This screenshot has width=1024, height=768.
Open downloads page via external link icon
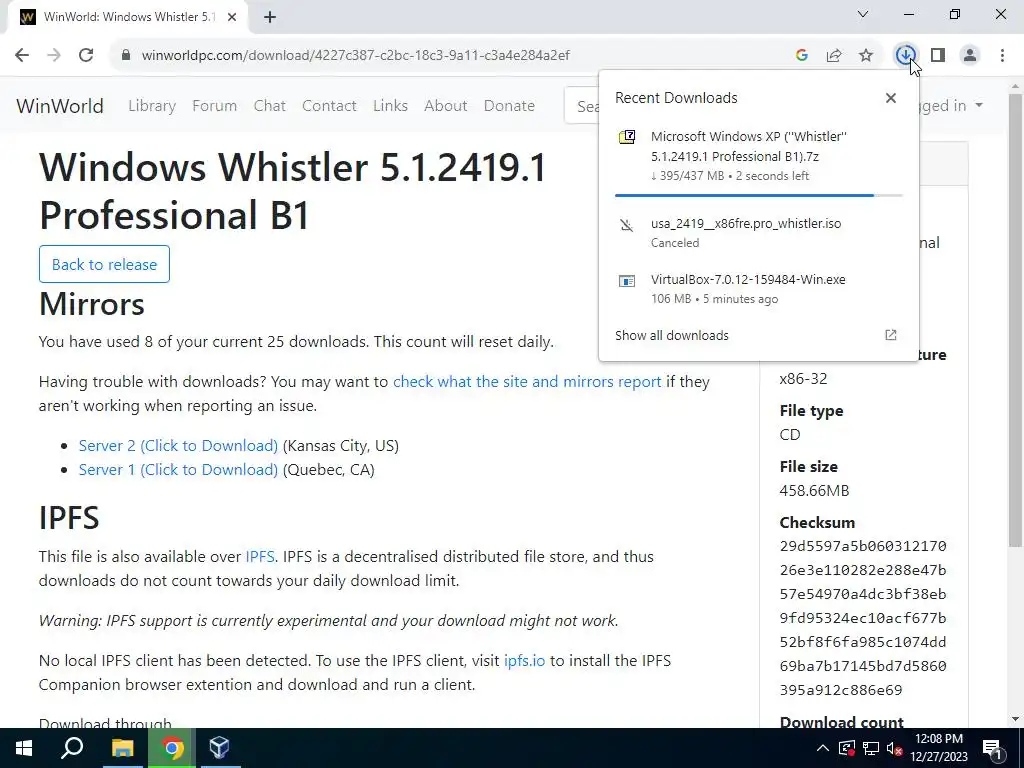coord(891,335)
